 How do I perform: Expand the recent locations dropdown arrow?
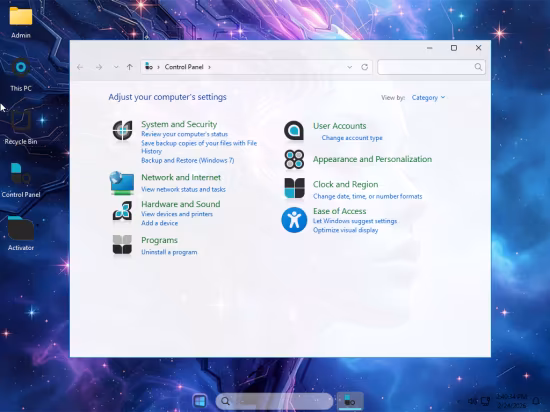pos(116,67)
